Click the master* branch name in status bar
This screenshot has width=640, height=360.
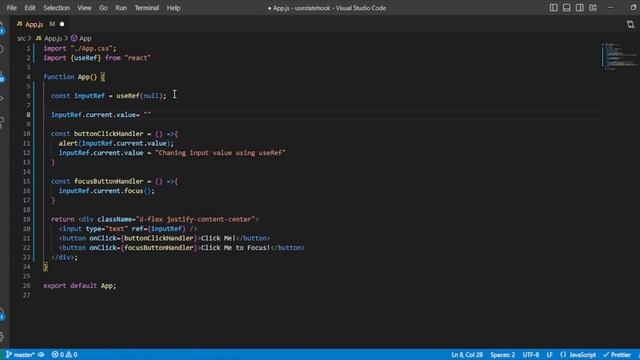24,355
